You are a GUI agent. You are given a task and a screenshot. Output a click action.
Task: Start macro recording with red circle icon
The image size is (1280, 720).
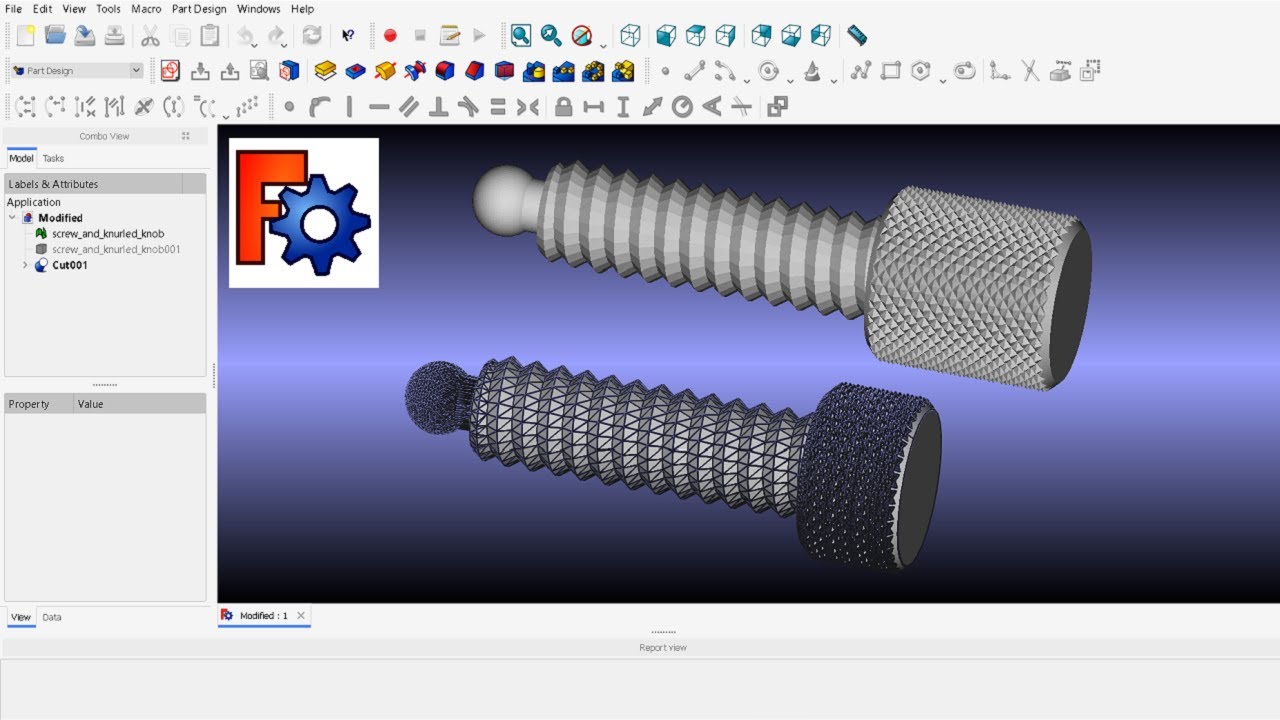390,36
